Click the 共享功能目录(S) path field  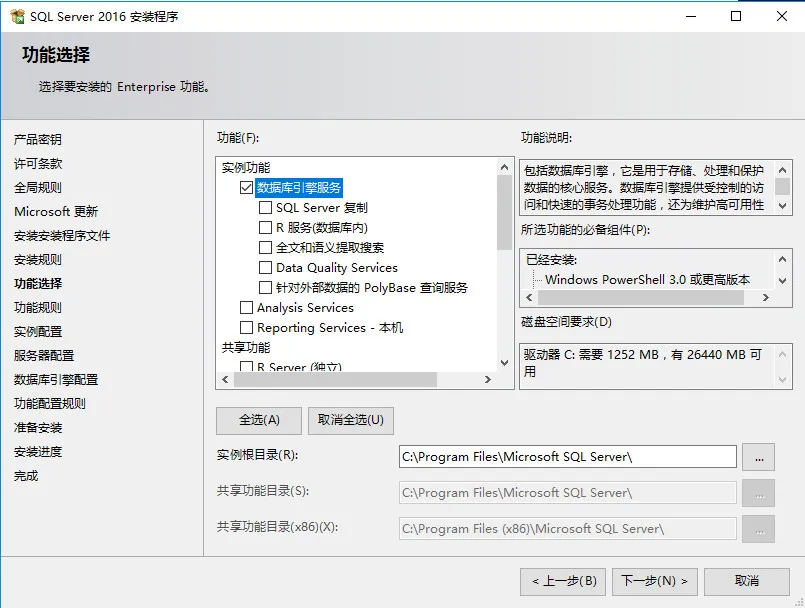pyautogui.click(x=568, y=493)
